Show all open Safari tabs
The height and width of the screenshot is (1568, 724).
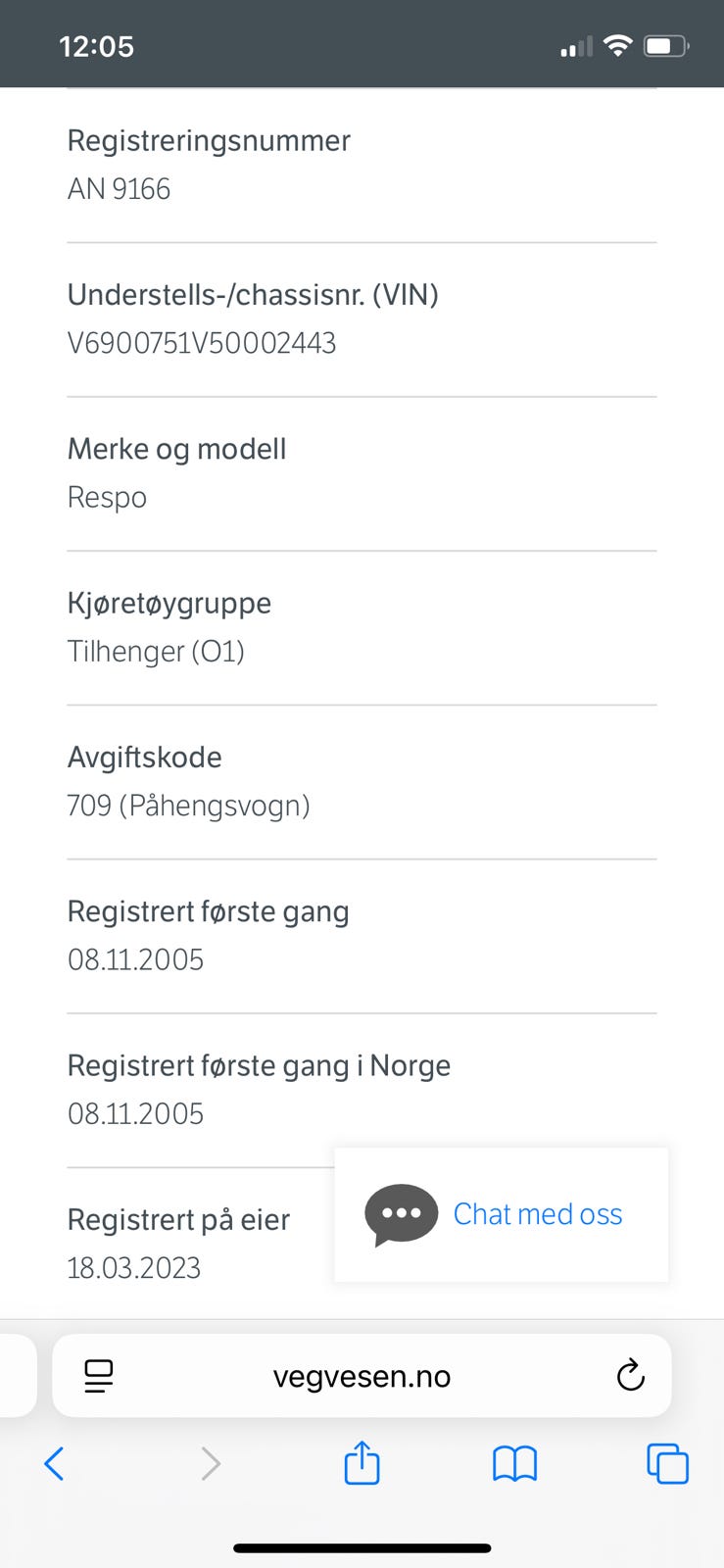[x=667, y=1464]
